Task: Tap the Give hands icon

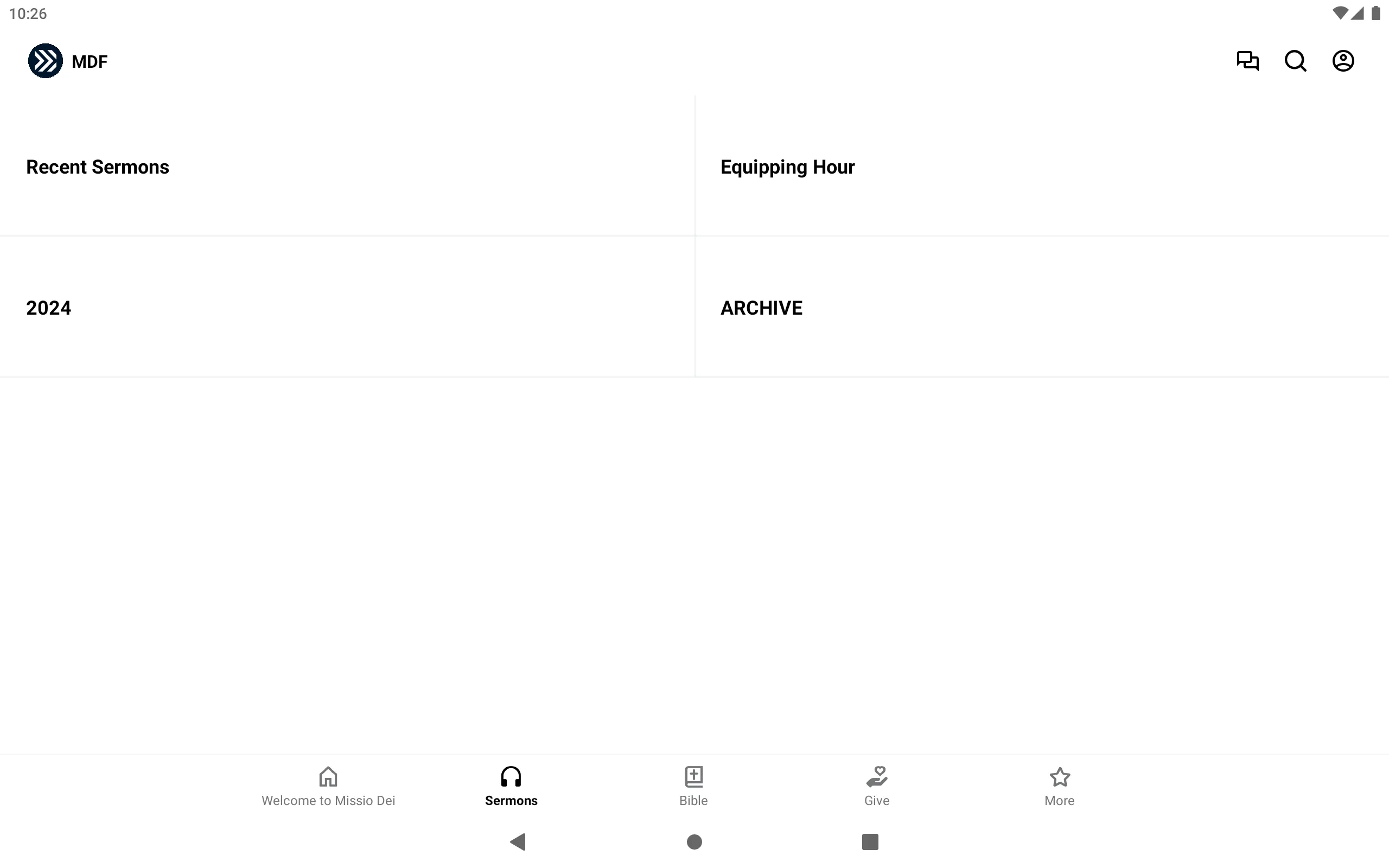Action: 877,777
